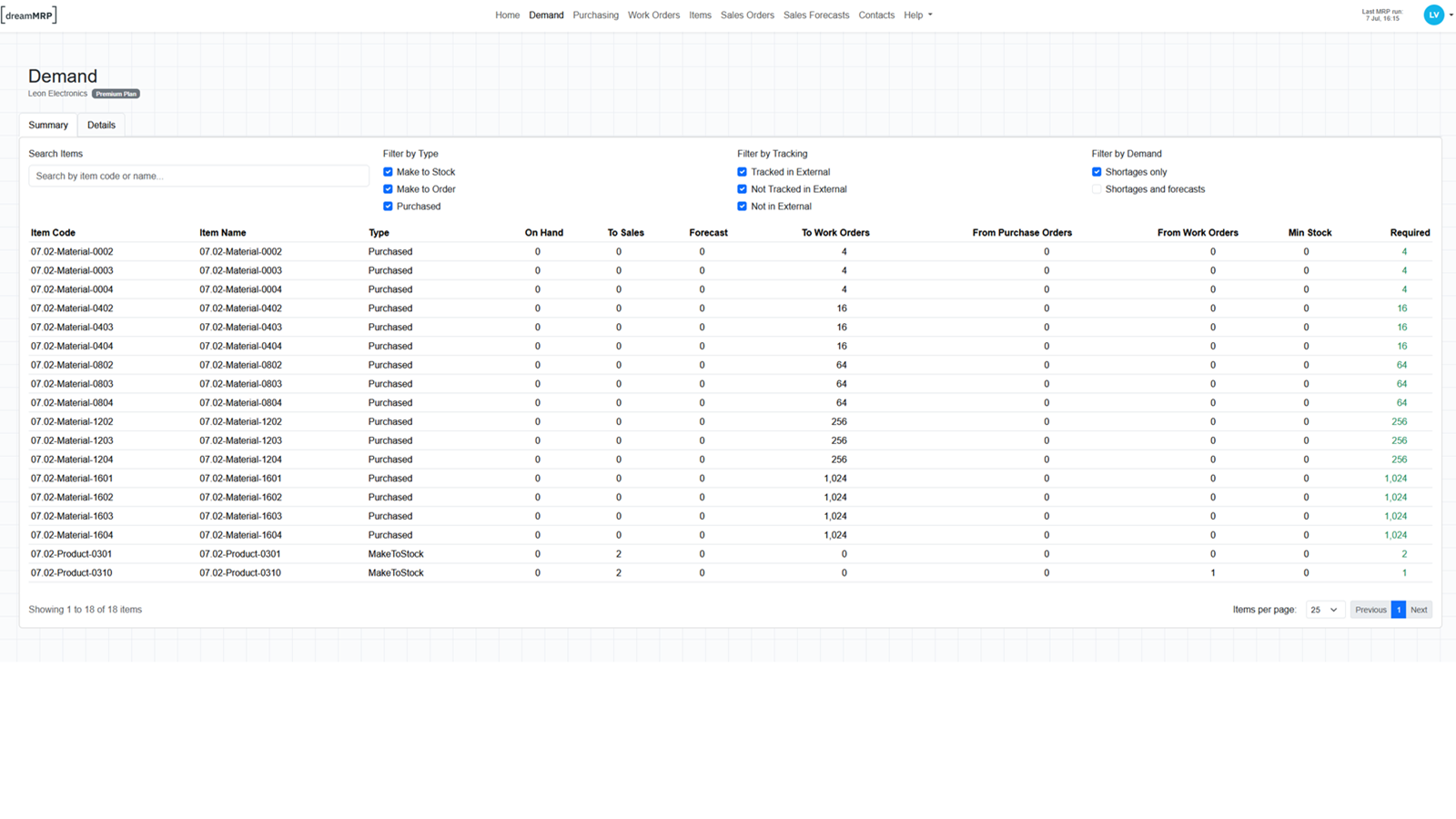Viewport: 1456px width, 819px height.
Task: Select item code 07.02-Material-0004
Action: click(72, 290)
